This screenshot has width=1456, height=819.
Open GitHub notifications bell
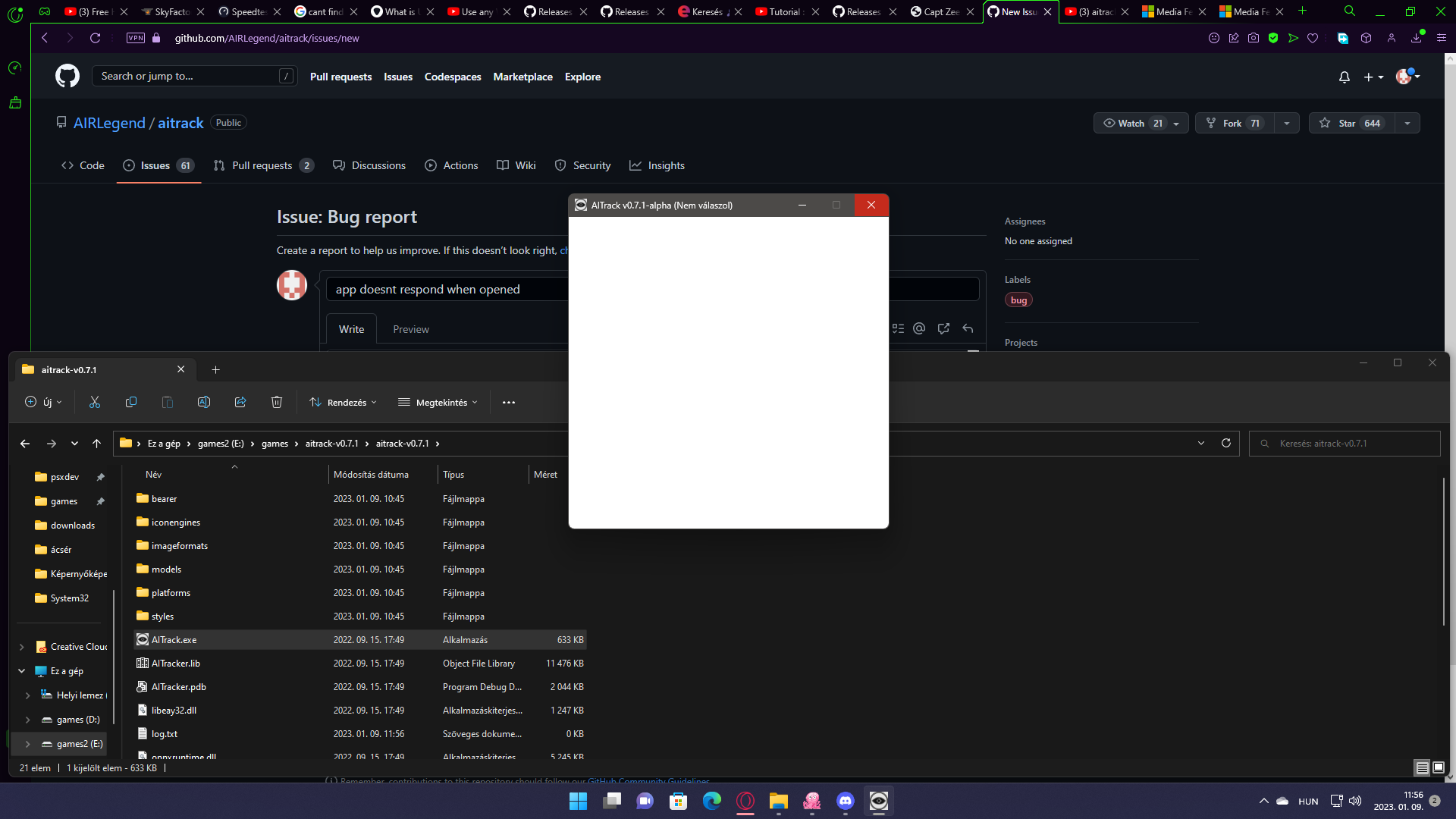[x=1344, y=77]
